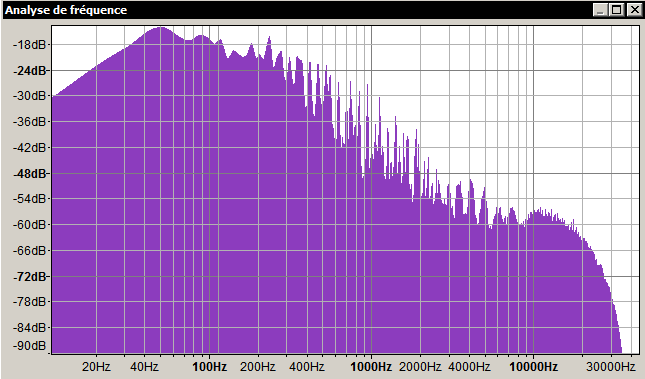
Task: Click the -60dB axis label
Action: 30,225
